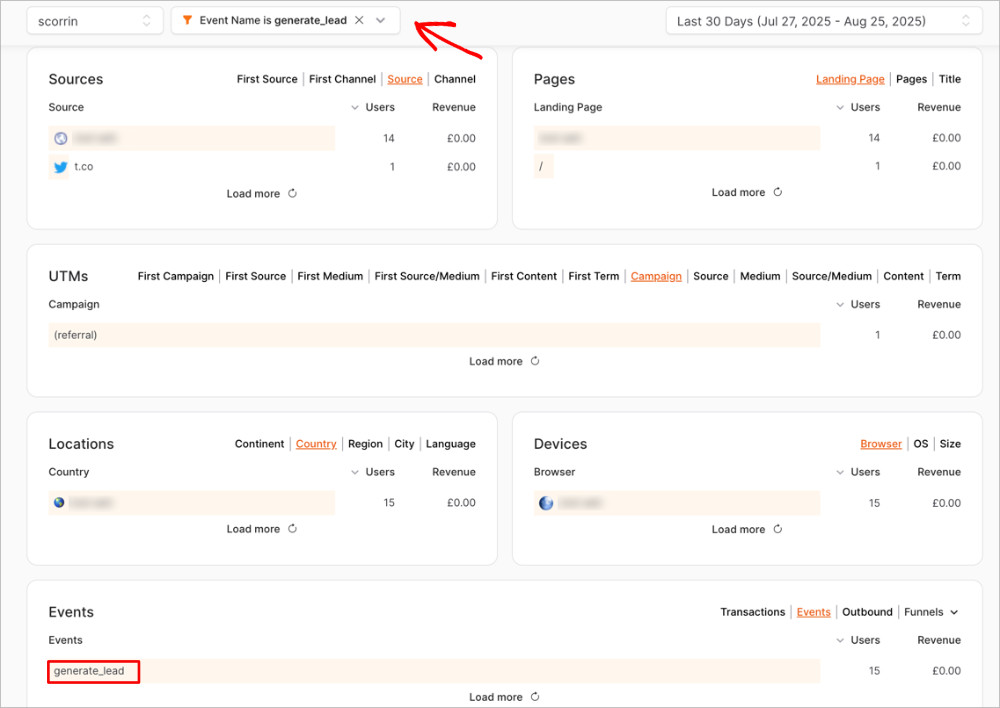This screenshot has height=708, width=1000.
Task: Click the funnel icon on the Event Name filter
Action: [186, 19]
